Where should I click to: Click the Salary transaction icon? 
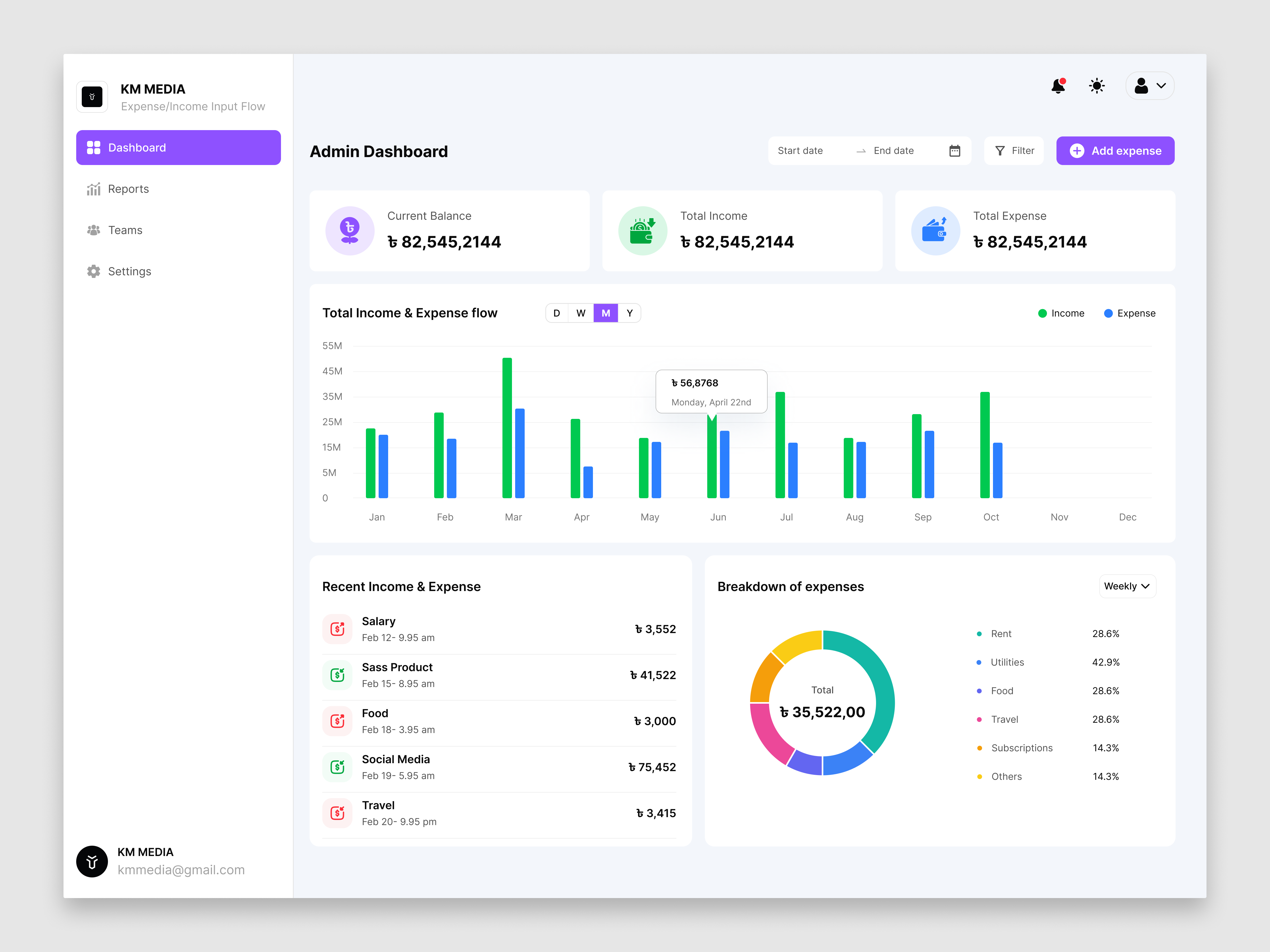[x=338, y=629]
